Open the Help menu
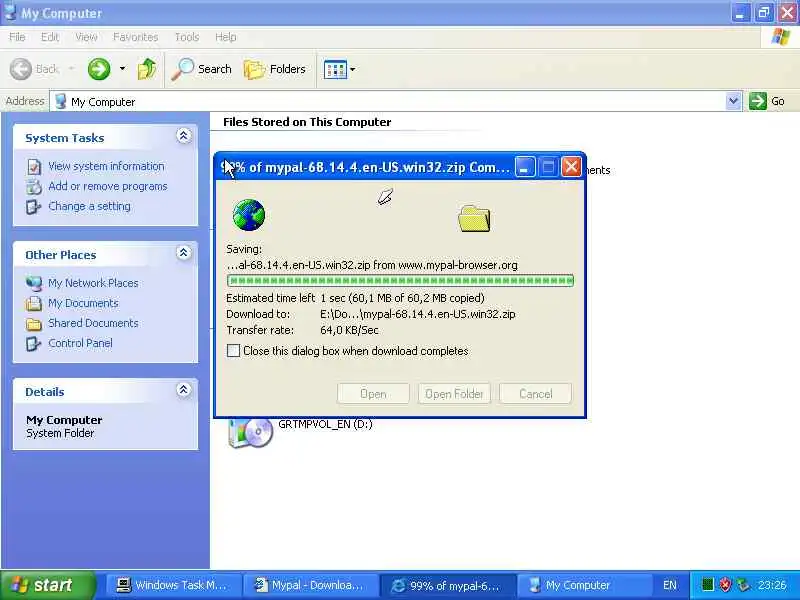 [226, 37]
